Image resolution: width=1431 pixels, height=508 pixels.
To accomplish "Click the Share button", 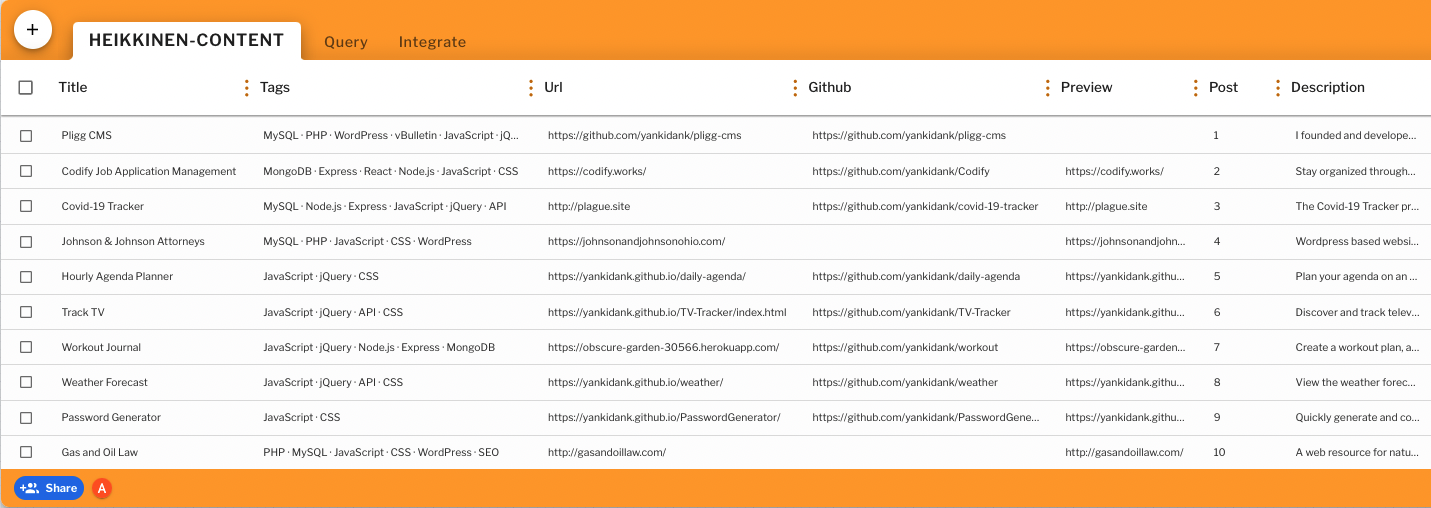I will coord(49,488).
